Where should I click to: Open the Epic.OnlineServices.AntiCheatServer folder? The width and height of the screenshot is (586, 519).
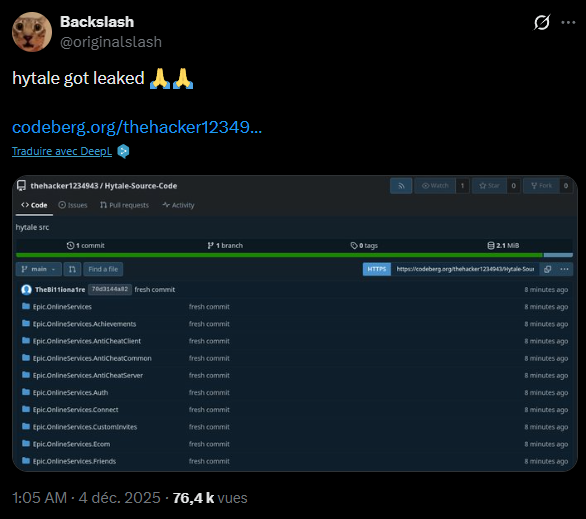88,376
